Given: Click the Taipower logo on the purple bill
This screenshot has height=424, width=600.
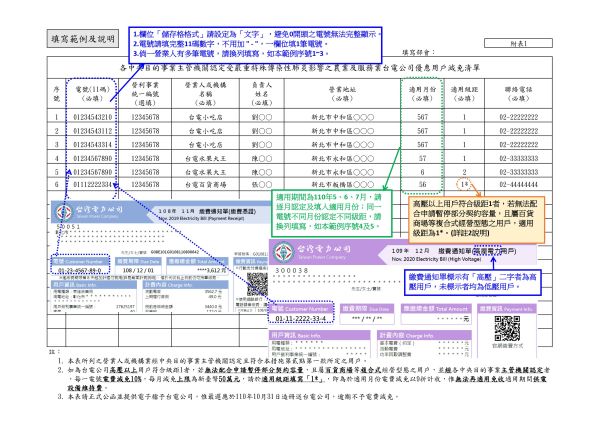Looking at the screenshot, I should 284,251.
